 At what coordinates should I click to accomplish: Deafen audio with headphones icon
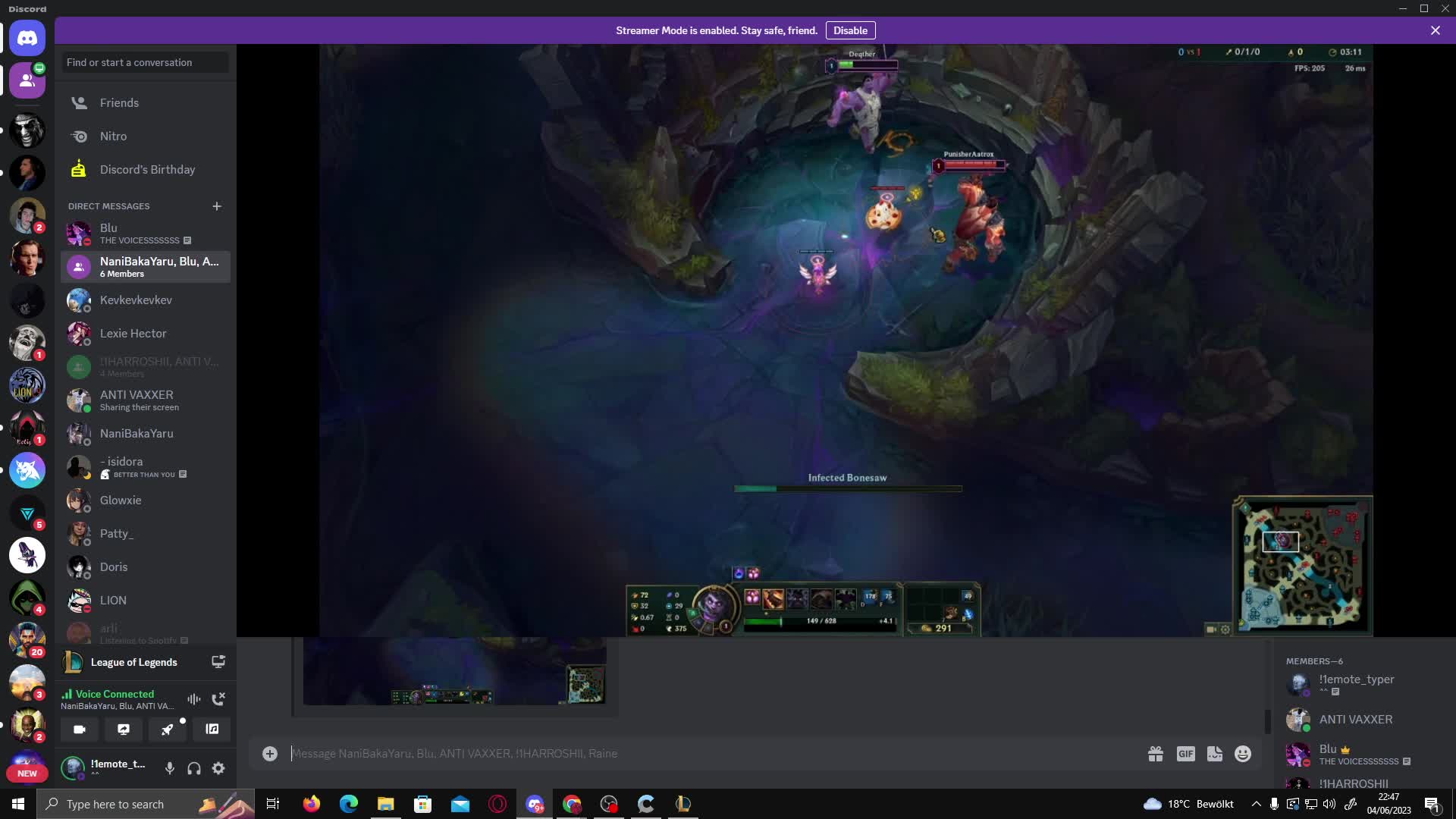(x=194, y=768)
